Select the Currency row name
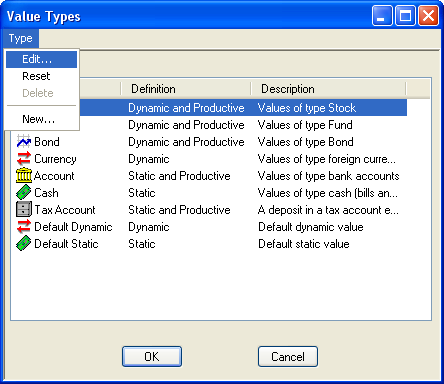The image size is (444, 384). pos(55,159)
